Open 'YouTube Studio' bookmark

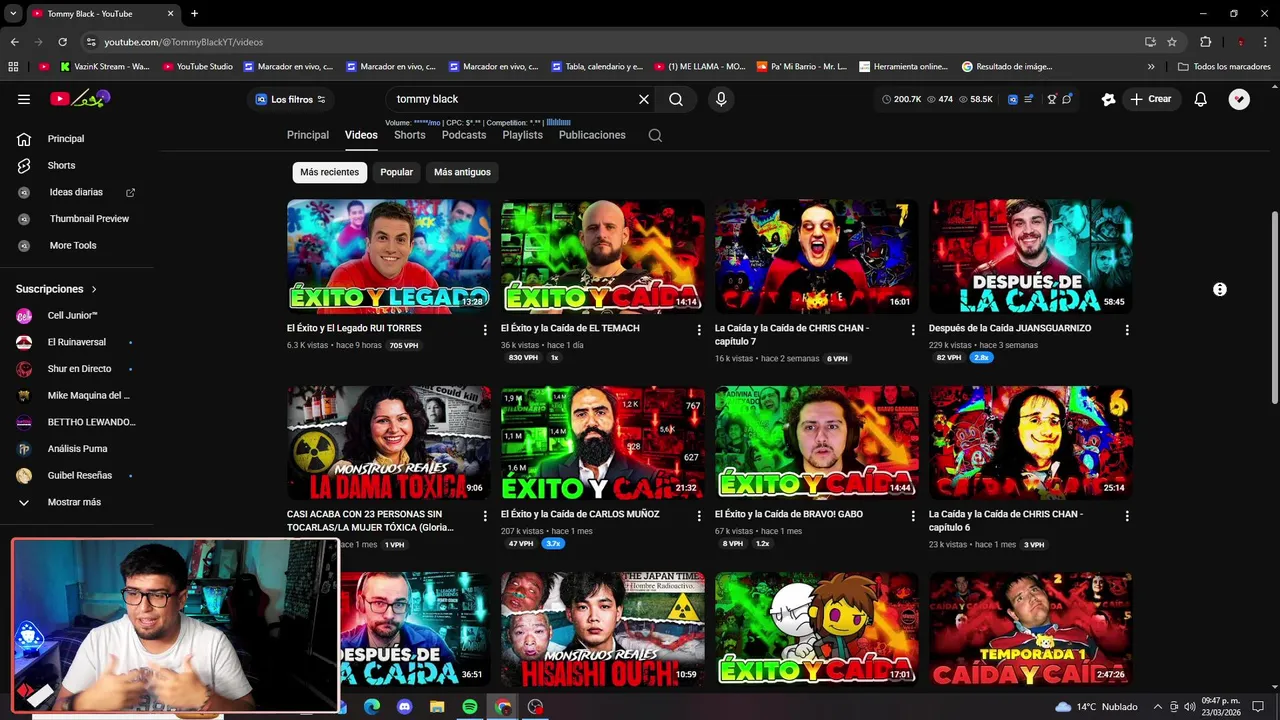pos(197,67)
